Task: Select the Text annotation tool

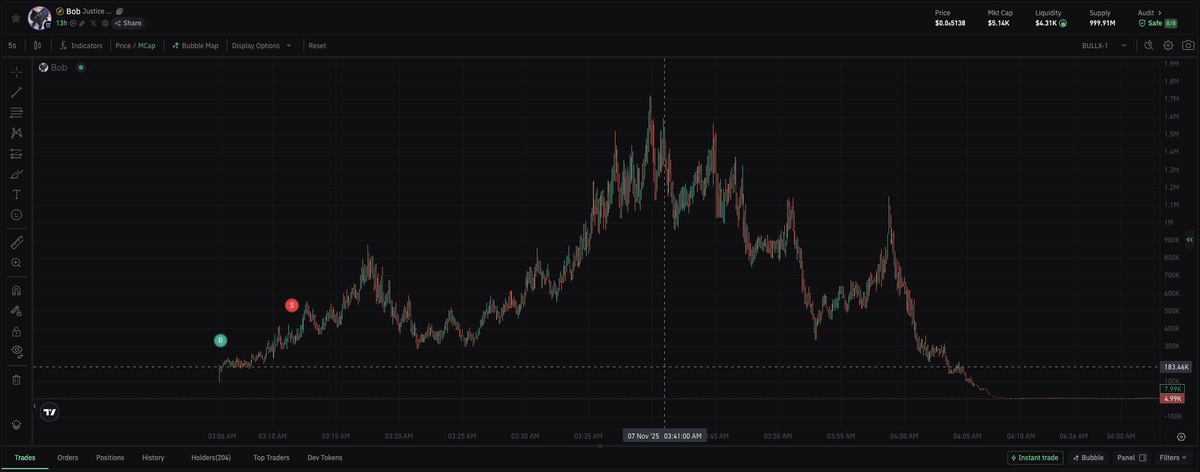Action: point(16,194)
